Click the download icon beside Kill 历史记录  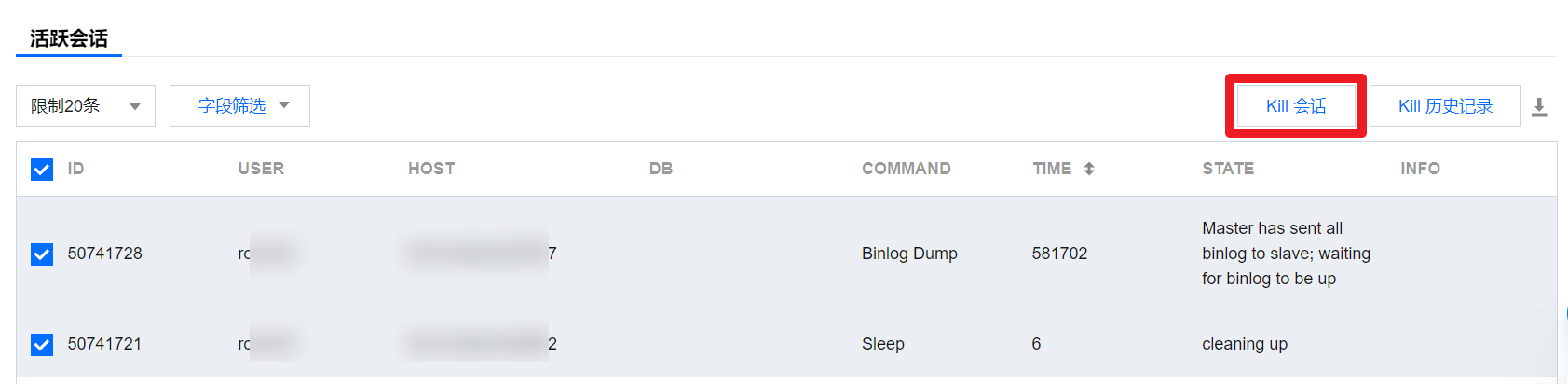coord(1539,107)
